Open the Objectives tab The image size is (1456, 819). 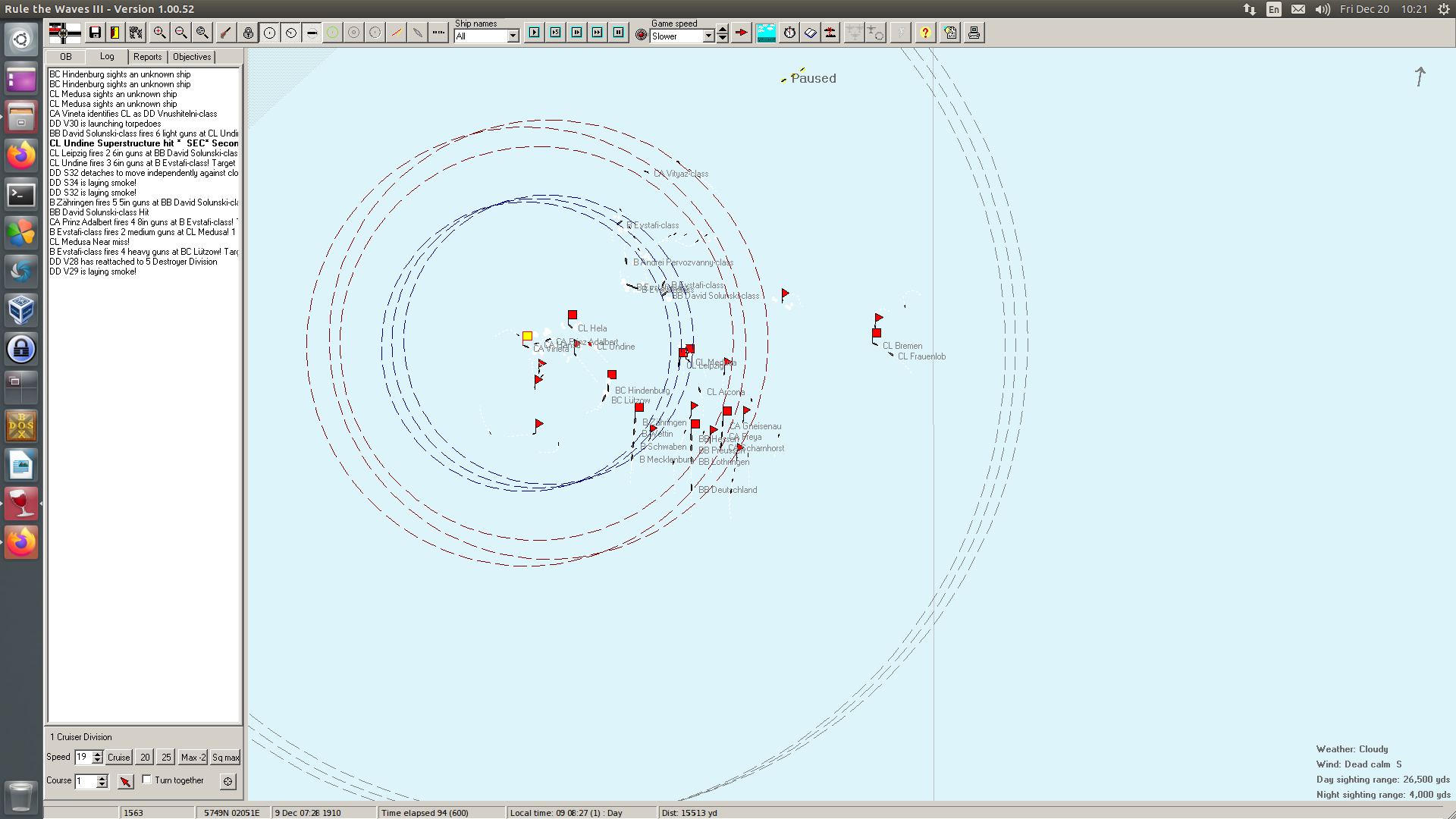[x=192, y=57]
